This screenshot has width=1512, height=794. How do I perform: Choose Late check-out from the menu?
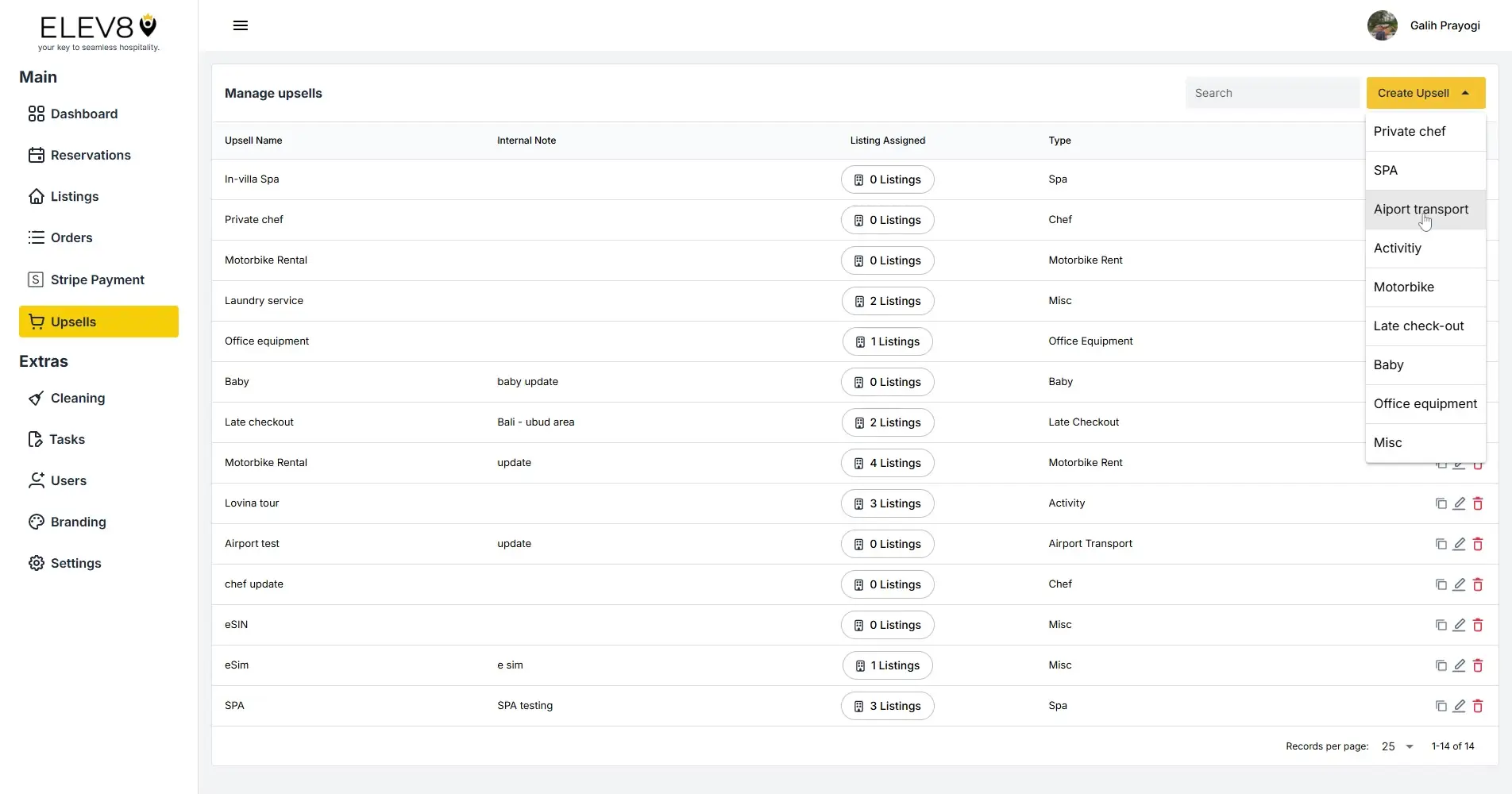1418,326
